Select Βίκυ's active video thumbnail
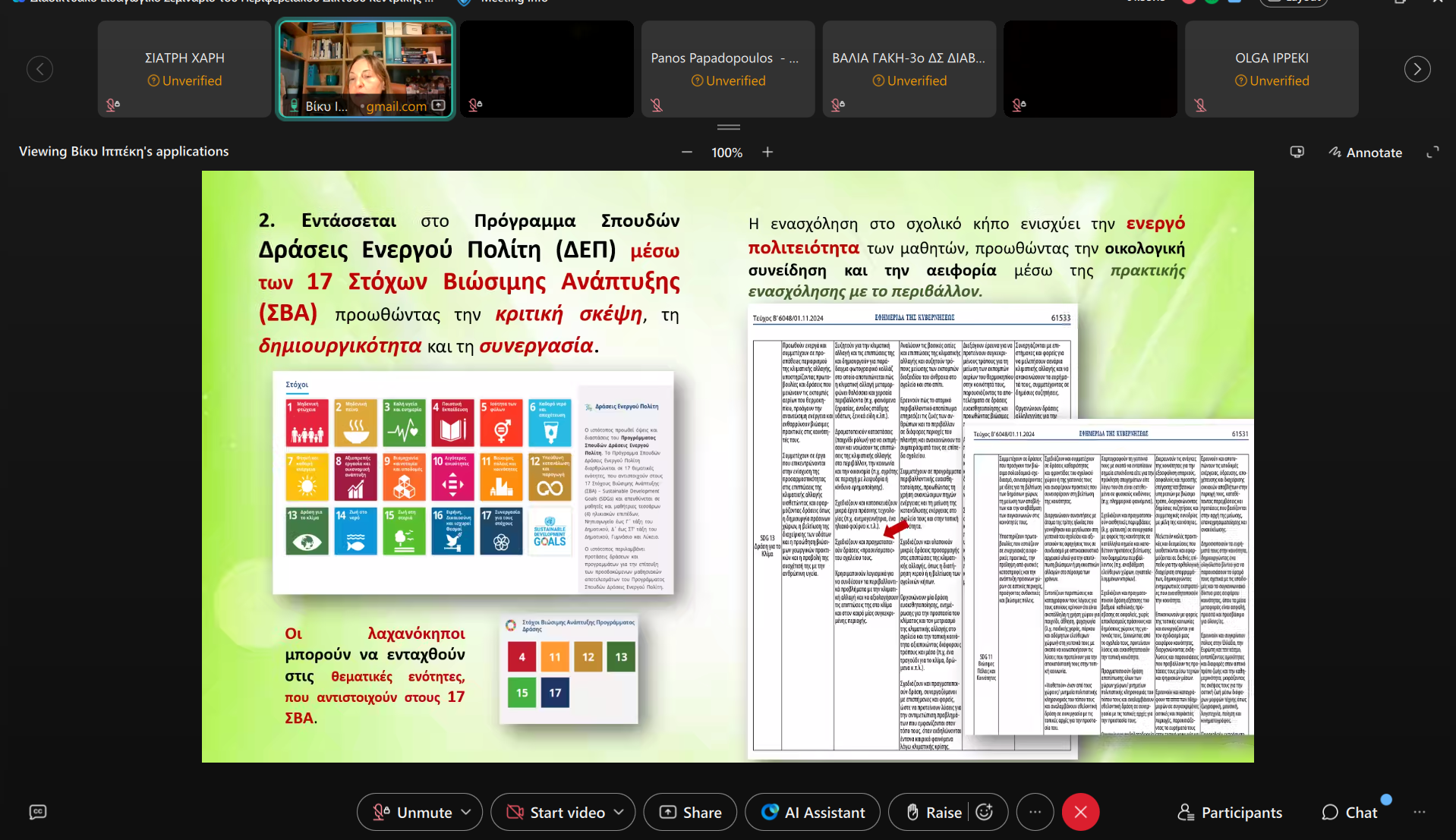 coord(365,68)
